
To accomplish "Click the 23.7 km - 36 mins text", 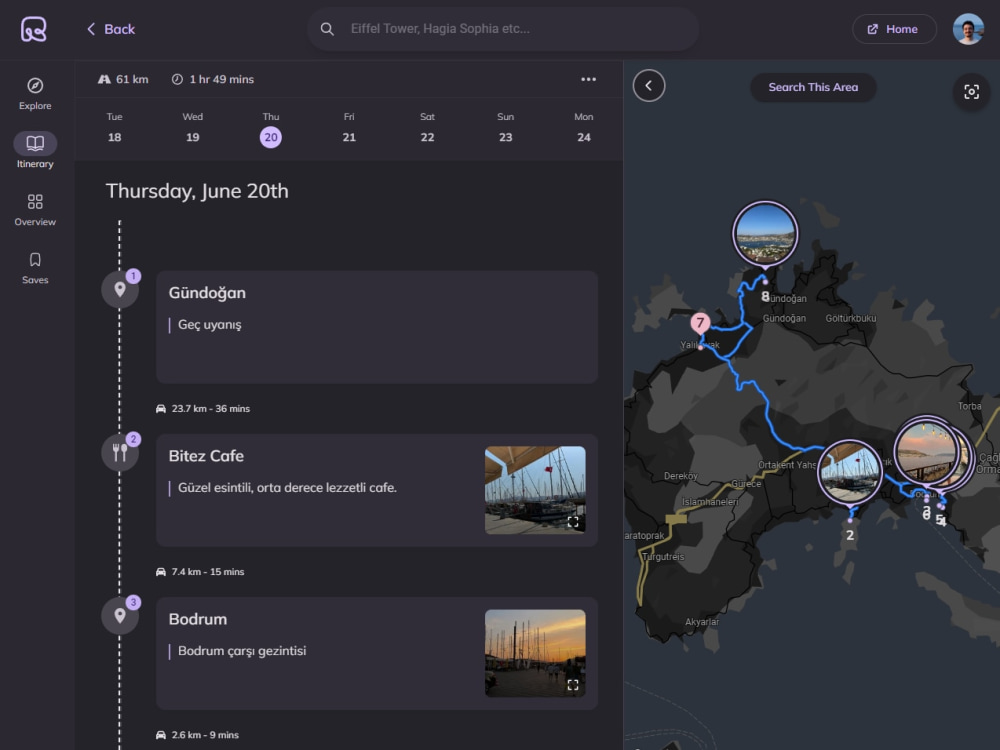I will (210, 409).
